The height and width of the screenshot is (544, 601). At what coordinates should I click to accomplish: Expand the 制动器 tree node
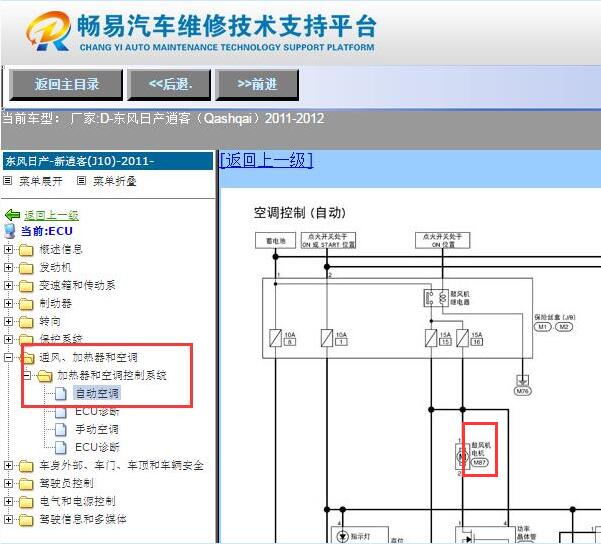[x=8, y=304]
